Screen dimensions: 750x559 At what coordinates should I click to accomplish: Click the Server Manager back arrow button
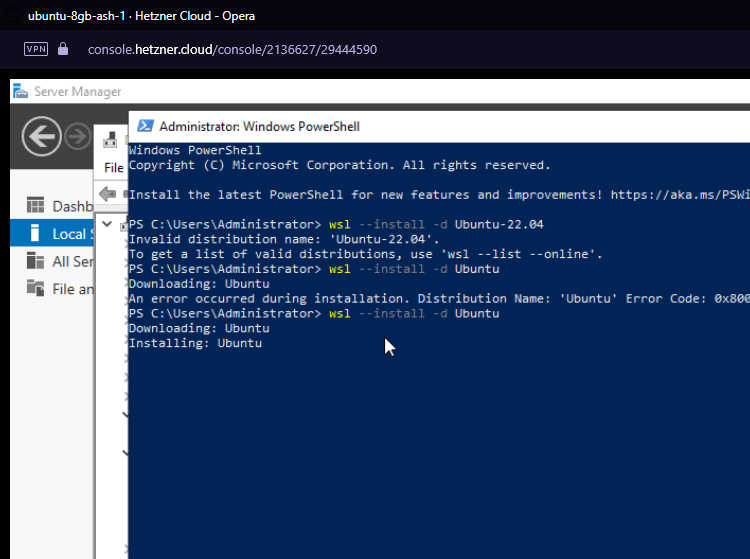pos(42,136)
